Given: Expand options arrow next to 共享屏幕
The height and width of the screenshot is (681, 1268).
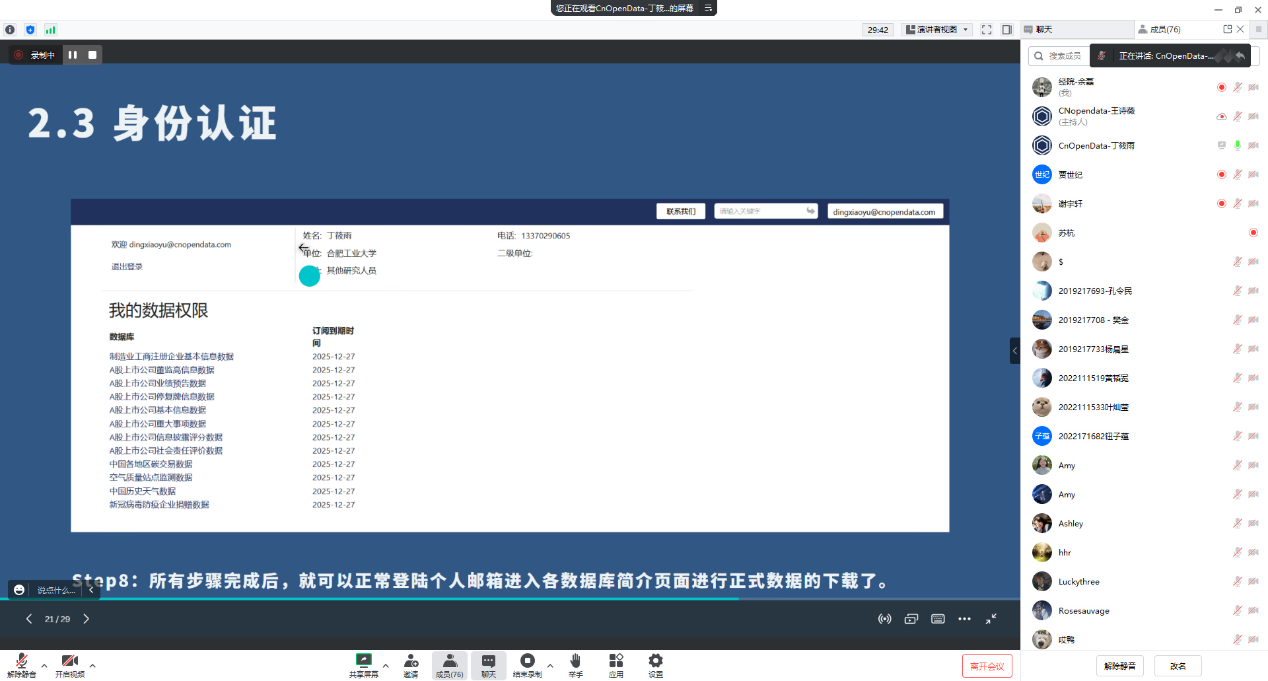Looking at the screenshot, I should tap(386, 665).
